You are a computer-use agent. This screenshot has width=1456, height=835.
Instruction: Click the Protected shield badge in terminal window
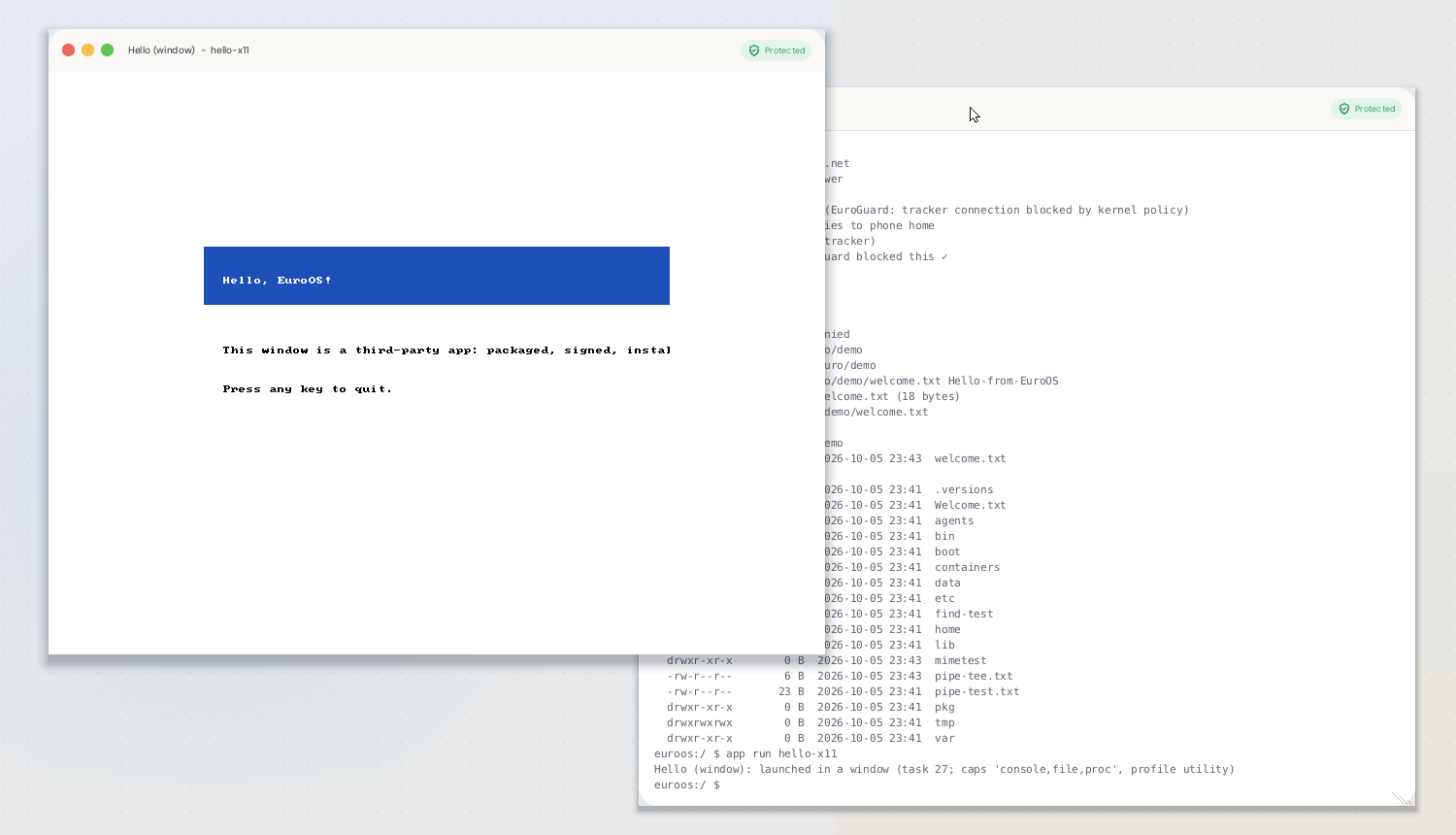[x=1367, y=109]
